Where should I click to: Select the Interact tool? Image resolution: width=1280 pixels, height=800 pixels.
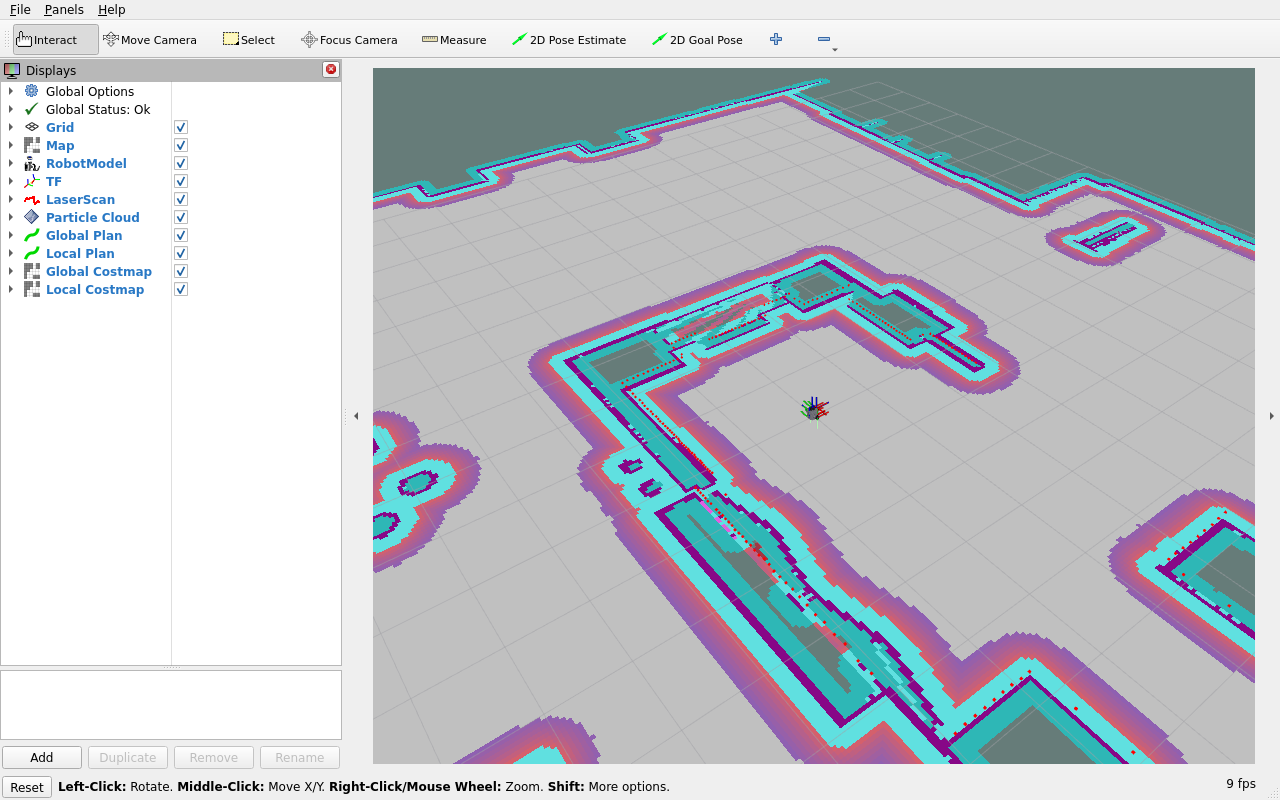pos(55,40)
